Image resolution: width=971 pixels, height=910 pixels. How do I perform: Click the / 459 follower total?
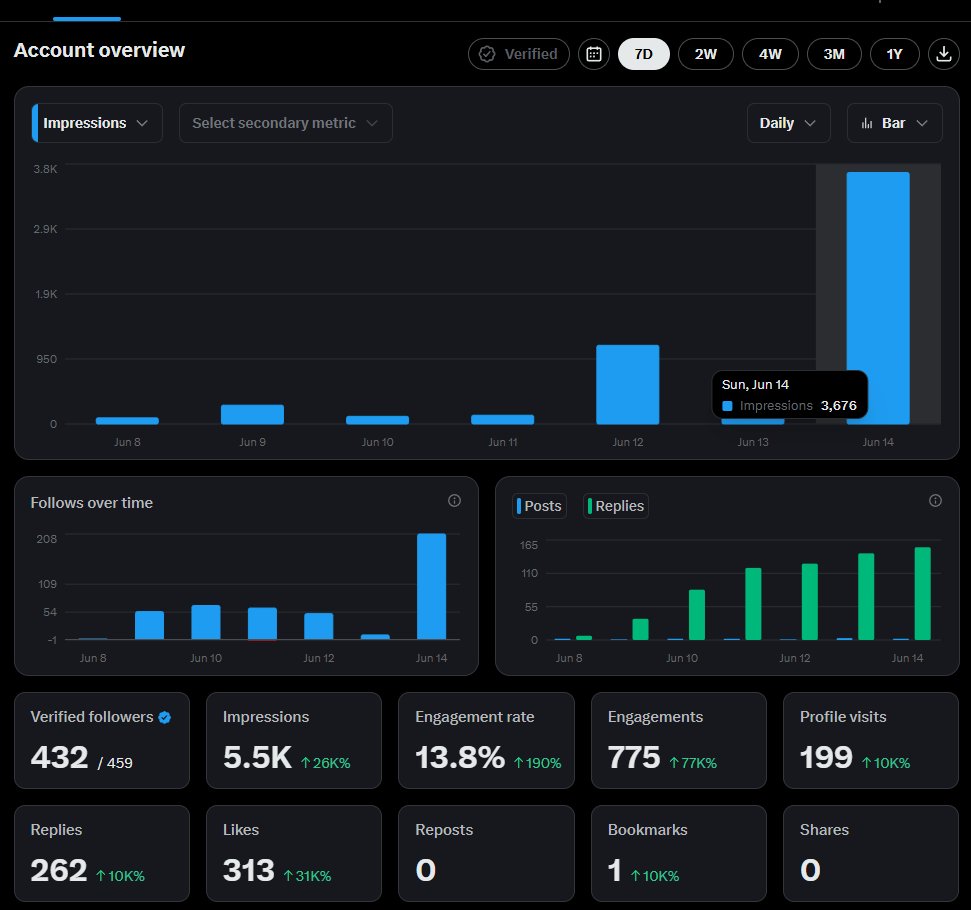click(115, 763)
